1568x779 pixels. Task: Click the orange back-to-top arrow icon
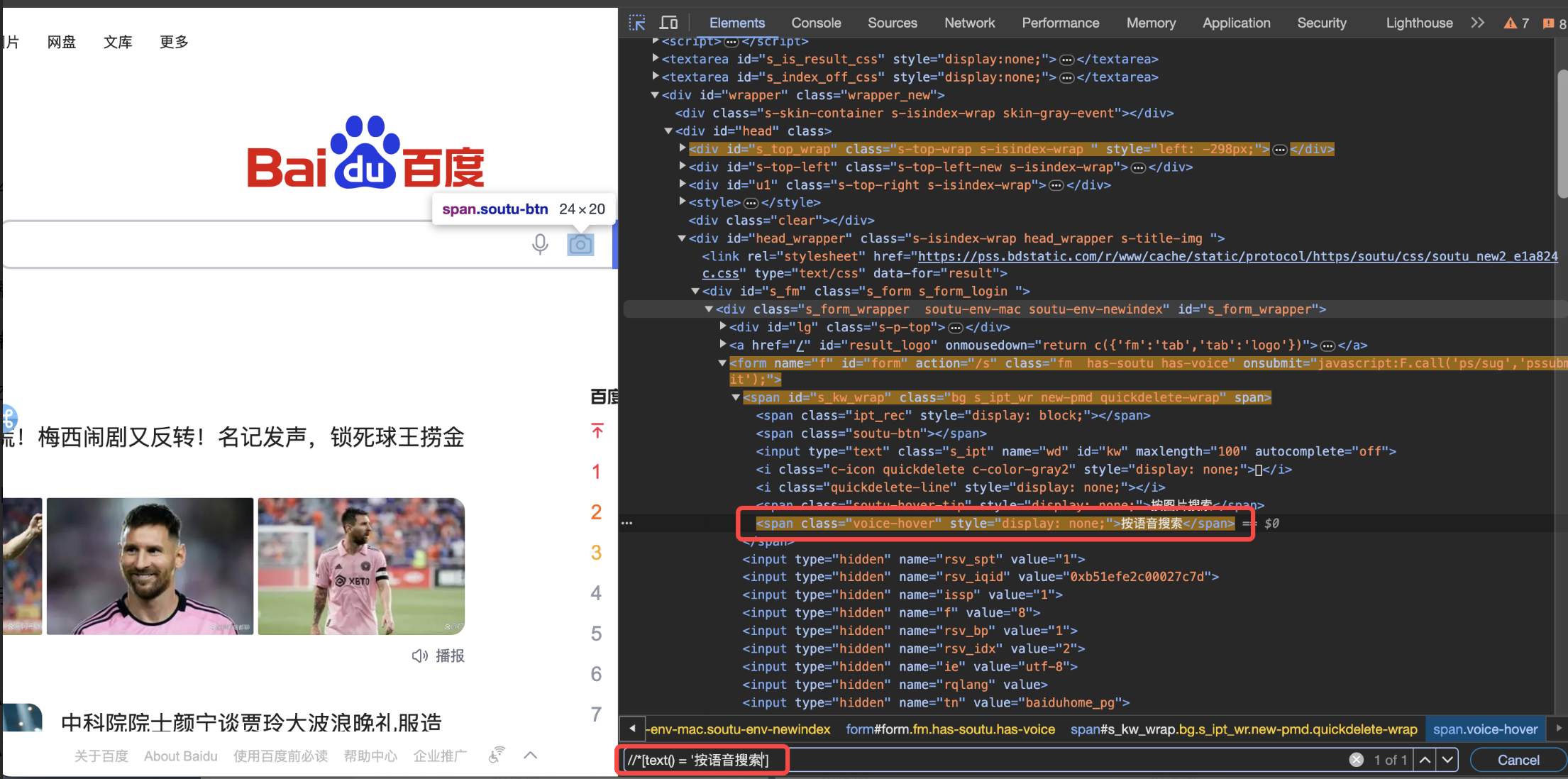pos(597,431)
